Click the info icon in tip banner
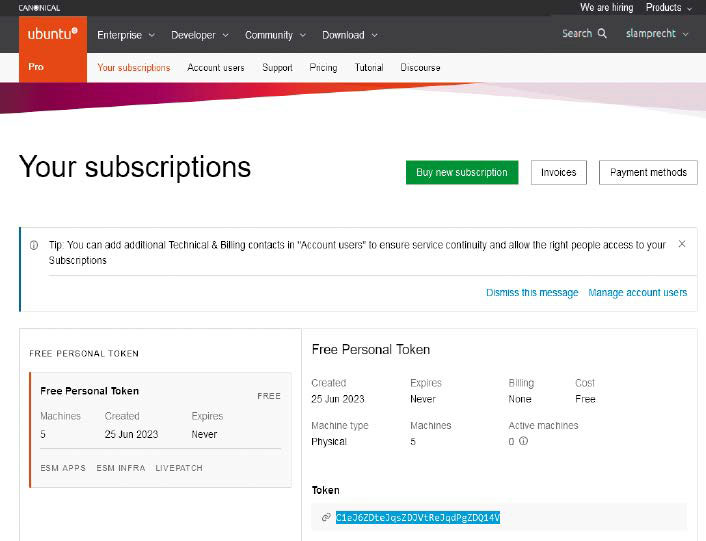The width and height of the screenshot is (706, 541). [34, 245]
